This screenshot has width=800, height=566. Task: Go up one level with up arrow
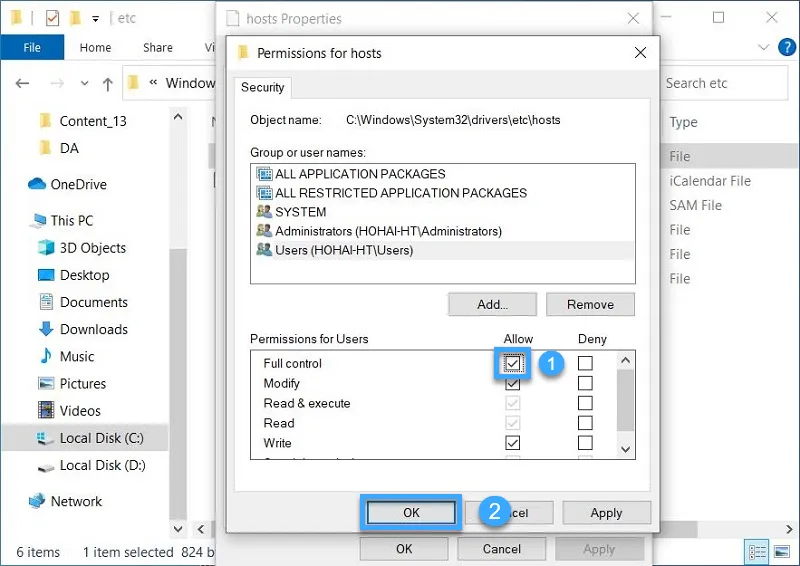click(x=107, y=84)
